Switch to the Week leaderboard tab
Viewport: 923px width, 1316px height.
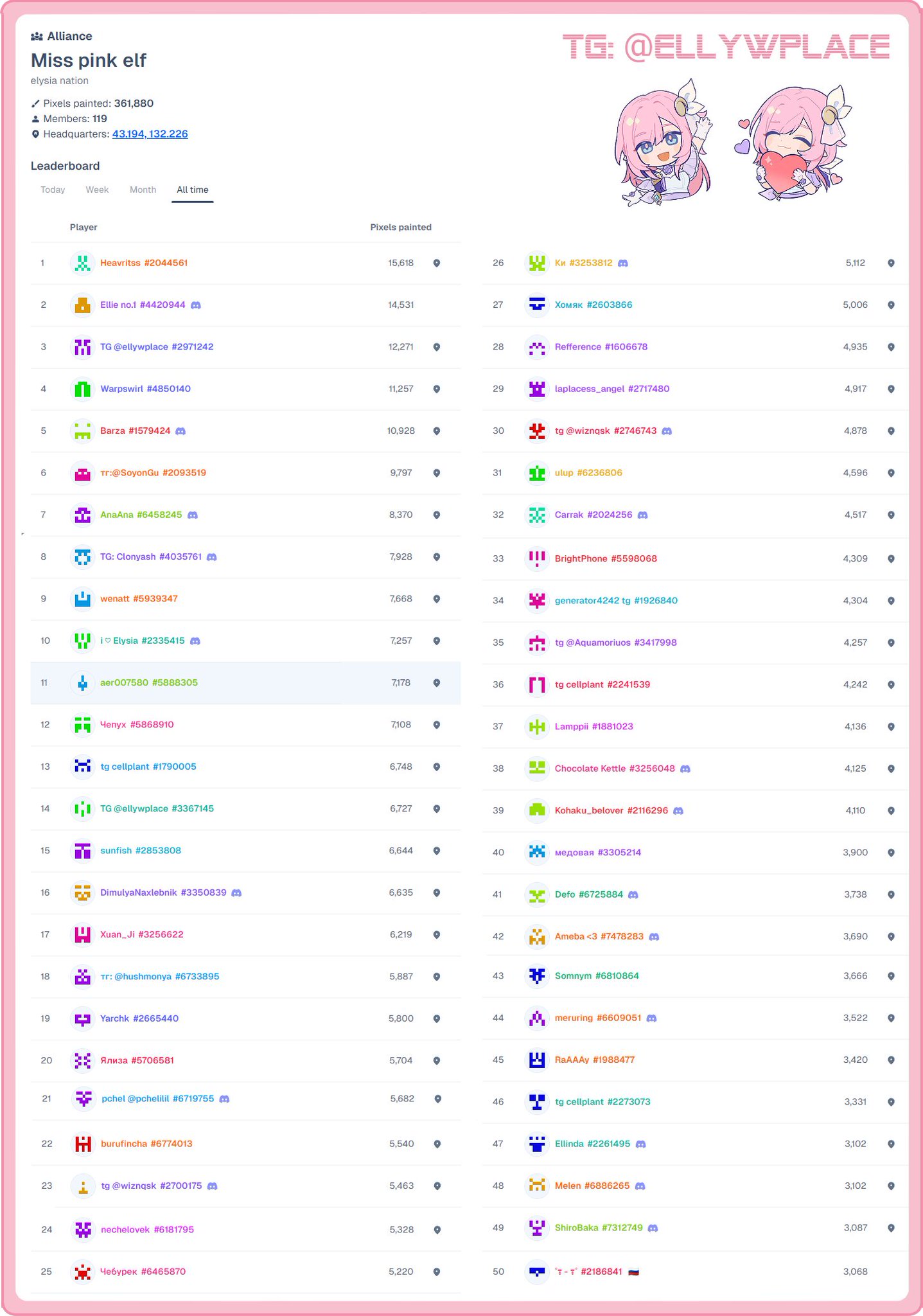[97, 190]
